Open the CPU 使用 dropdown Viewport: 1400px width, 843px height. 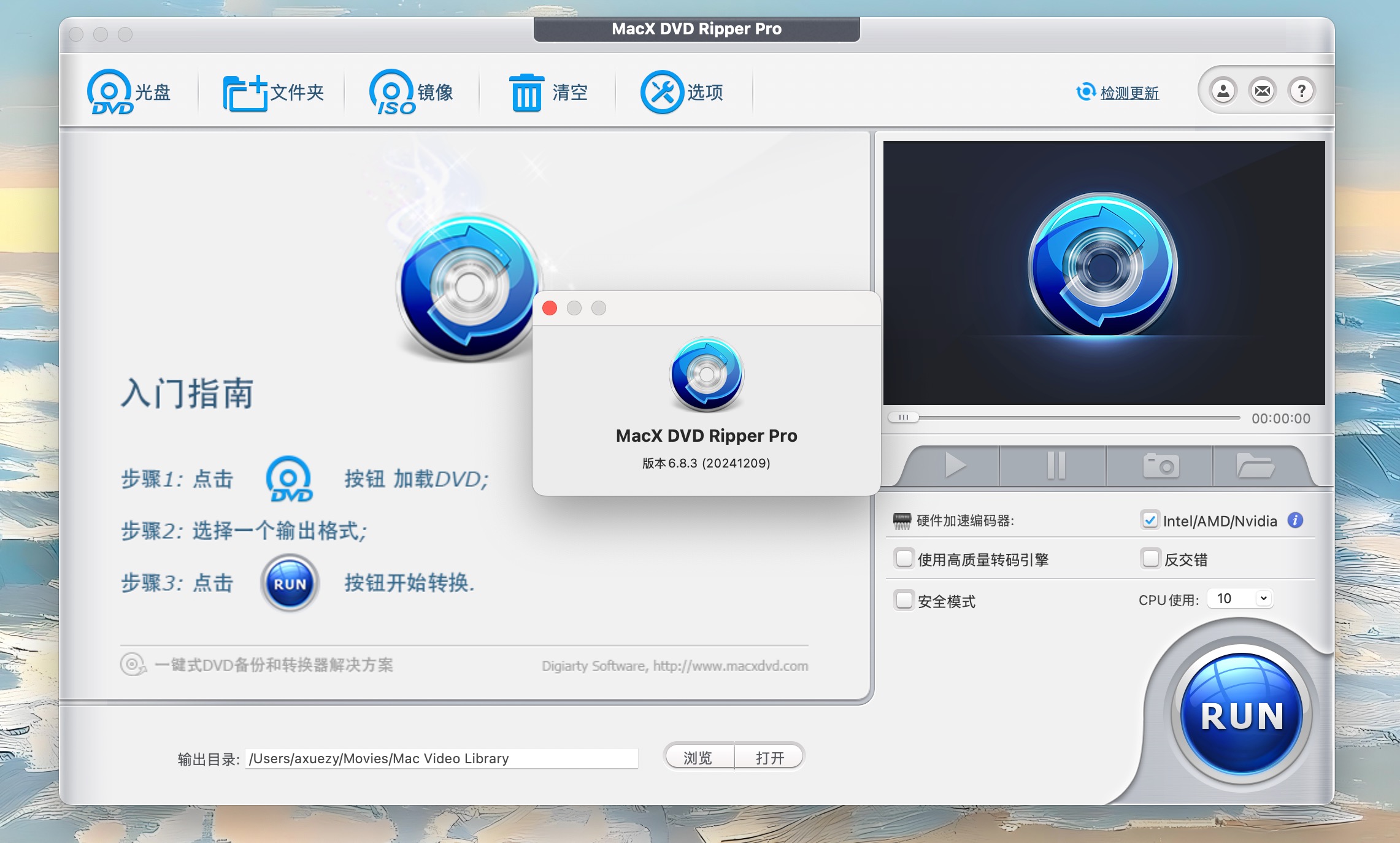(x=1240, y=598)
